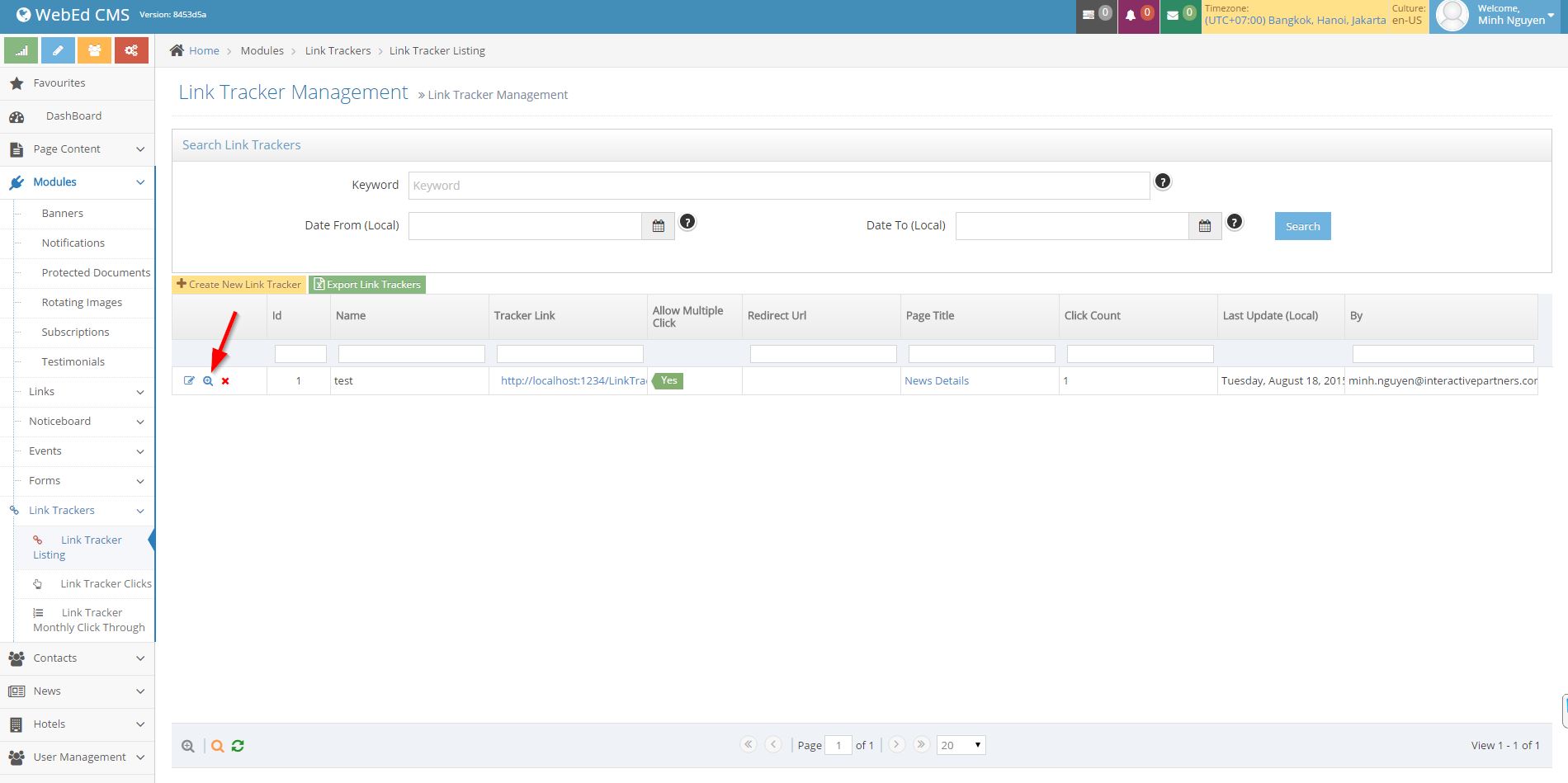Open the page size dropdown showing 20
This screenshot has width=1568, height=783.
(961, 745)
